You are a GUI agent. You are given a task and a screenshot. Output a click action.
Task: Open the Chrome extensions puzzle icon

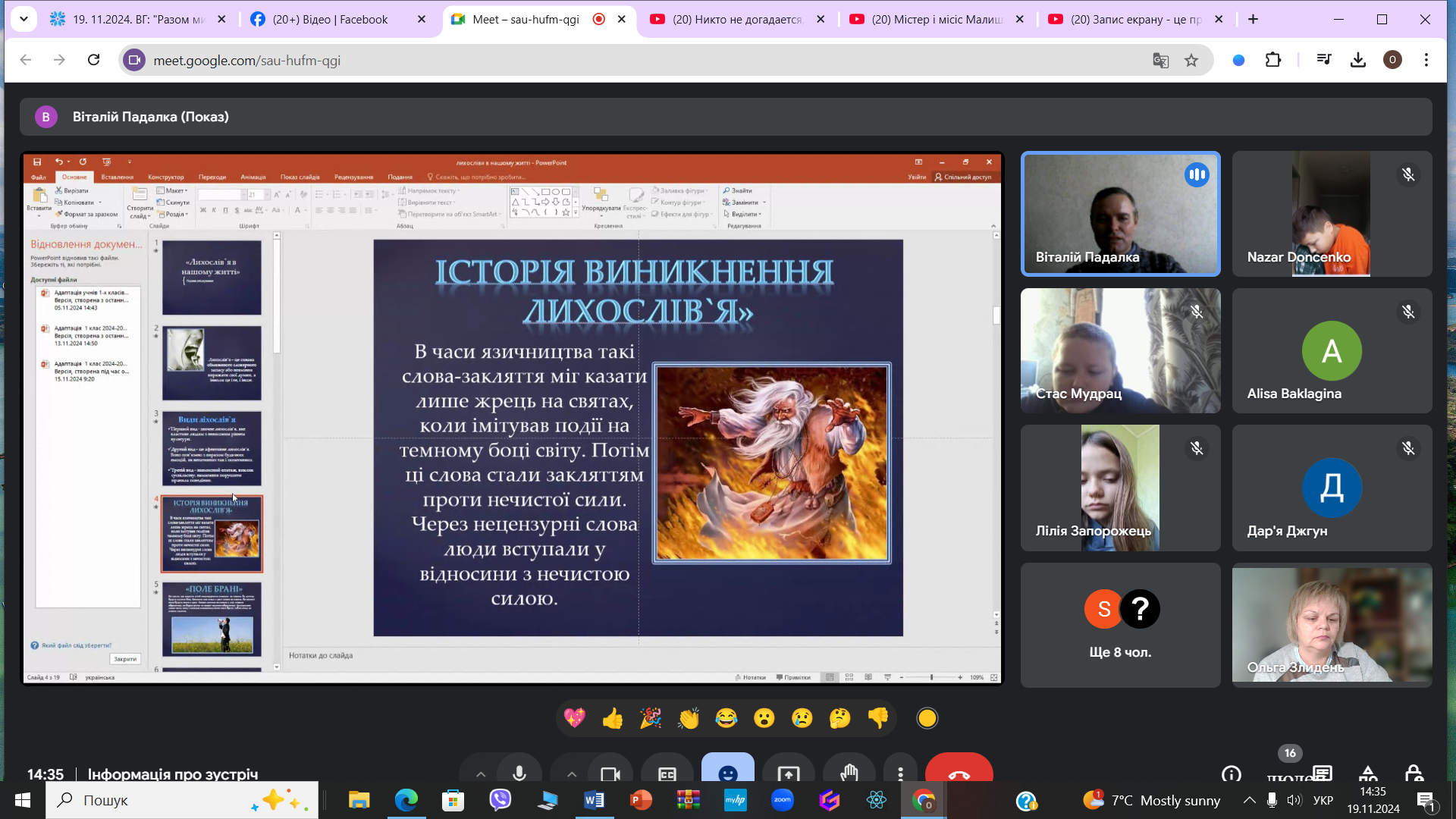coord(1273,60)
